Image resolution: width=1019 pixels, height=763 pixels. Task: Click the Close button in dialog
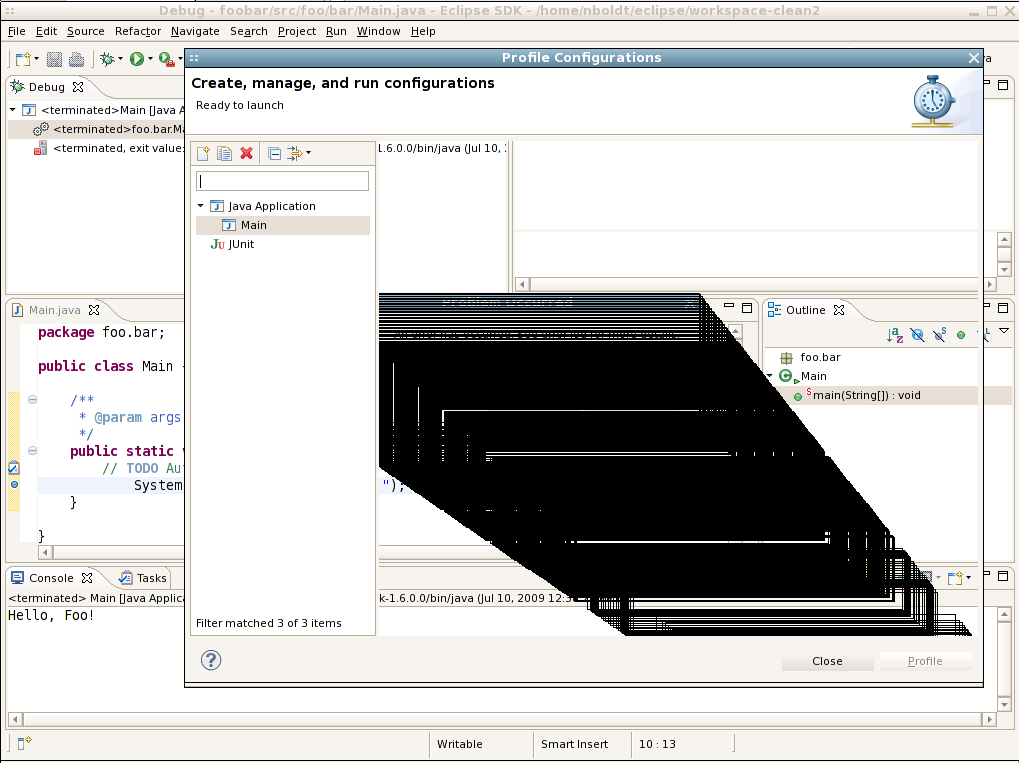click(827, 661)
